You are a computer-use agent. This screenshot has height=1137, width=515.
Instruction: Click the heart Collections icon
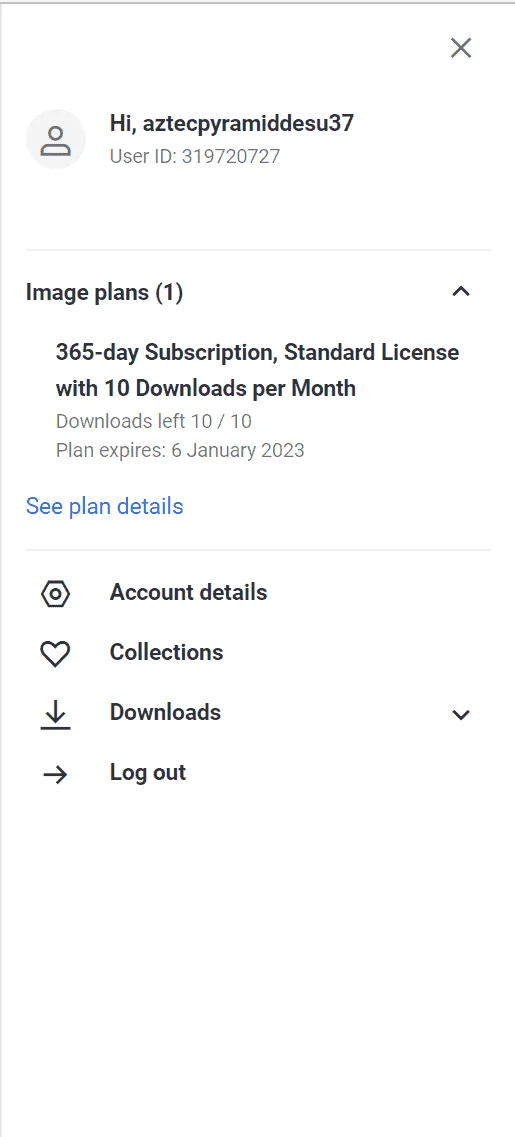[x=56, y=654]
